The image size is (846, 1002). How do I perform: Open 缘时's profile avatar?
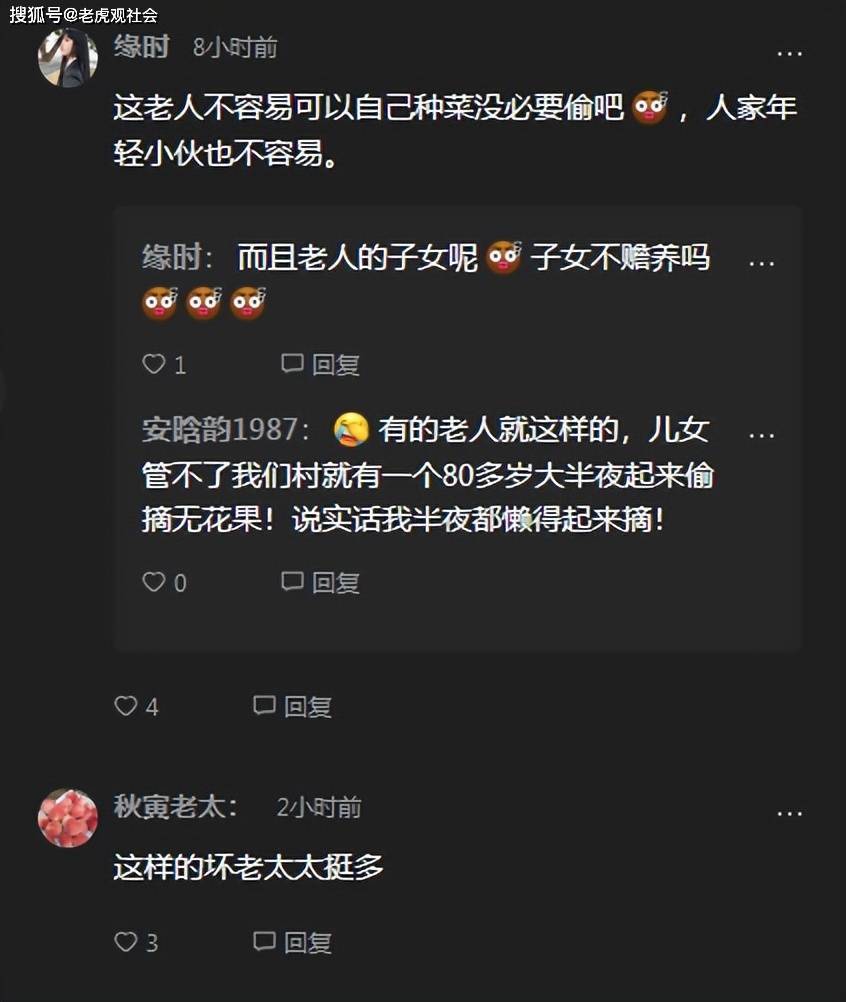click(x=68, y=58)
